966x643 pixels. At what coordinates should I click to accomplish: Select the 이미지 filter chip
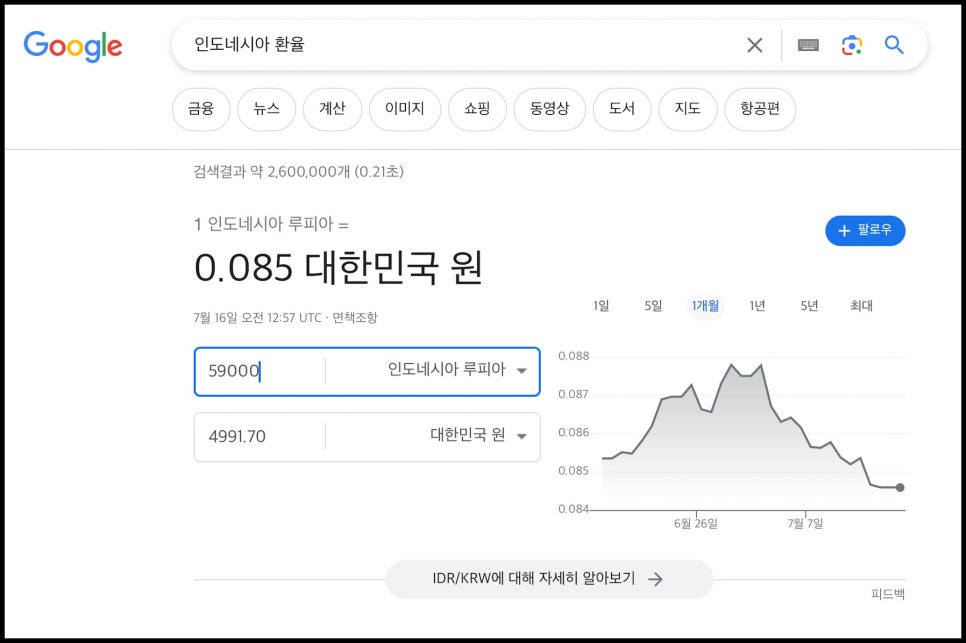point(405,109)
